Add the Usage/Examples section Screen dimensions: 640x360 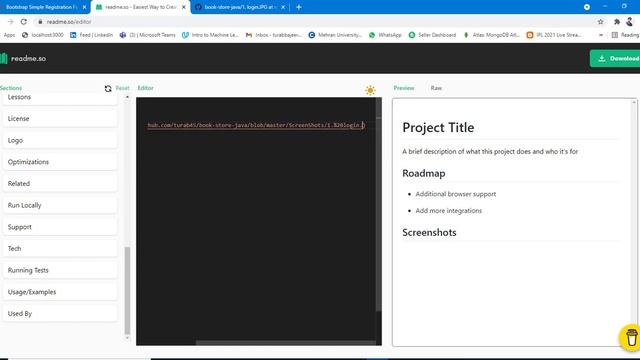coord(60,292)
